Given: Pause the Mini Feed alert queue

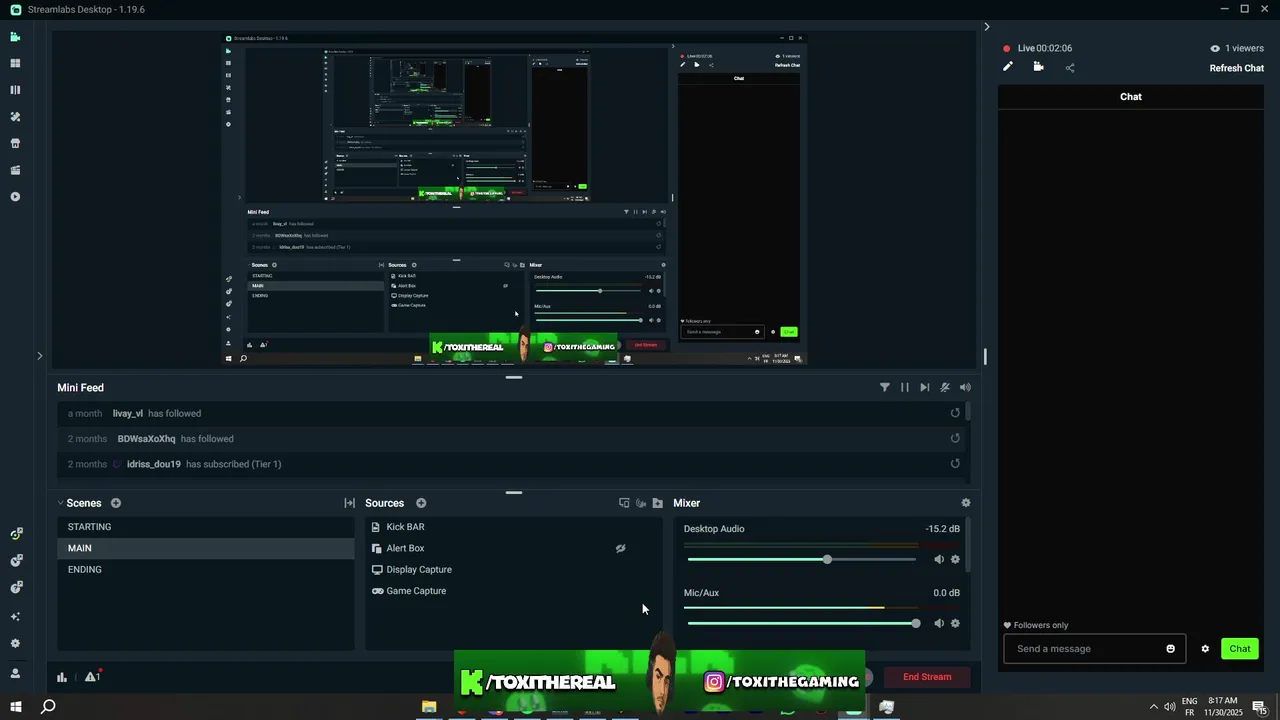Looking at the screenshot, I should click(x=905, y=387).
